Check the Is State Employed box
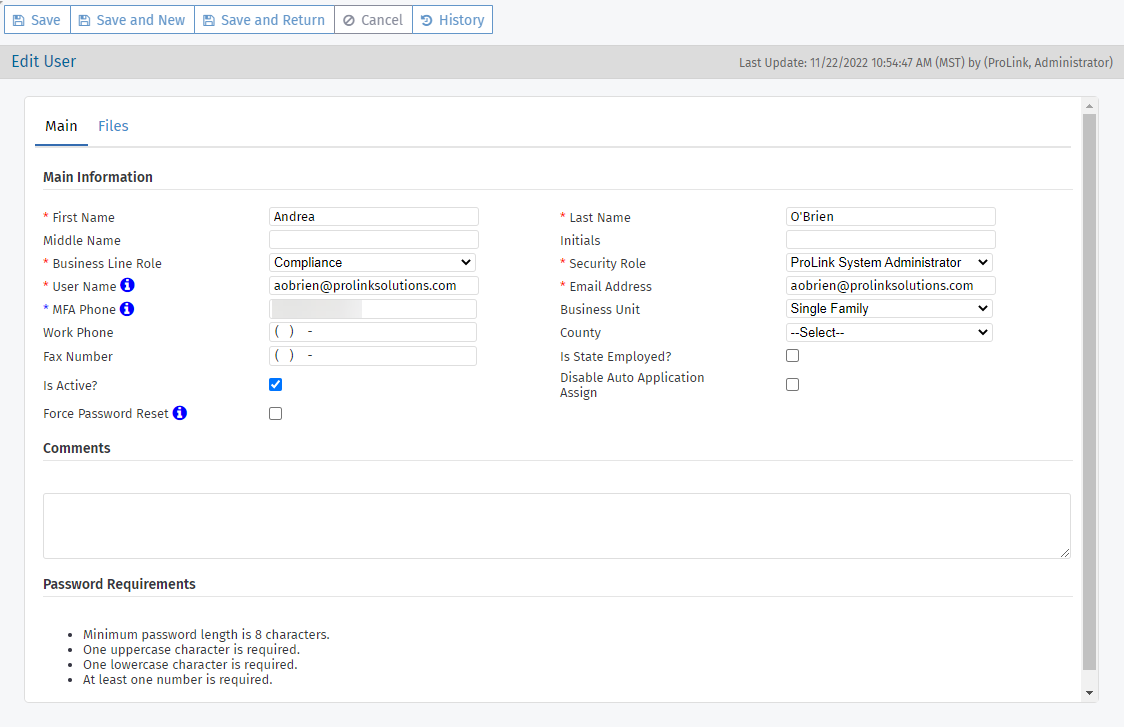1124x727 pixels. click(793, 356)
